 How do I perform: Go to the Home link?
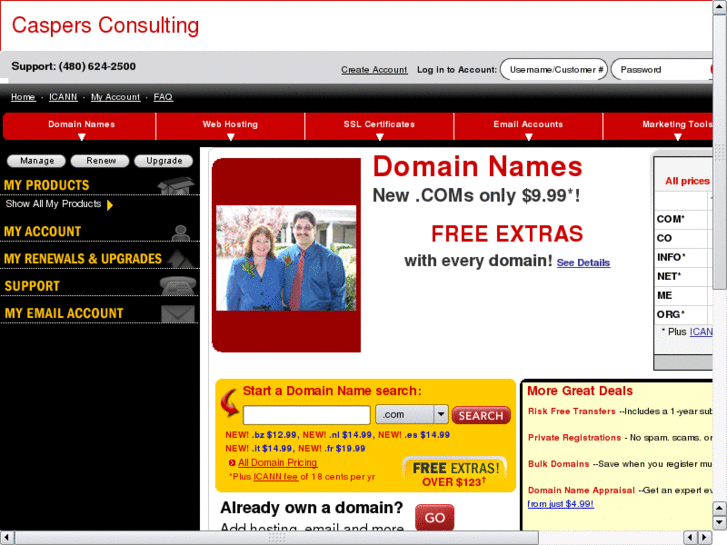[23, 97]
